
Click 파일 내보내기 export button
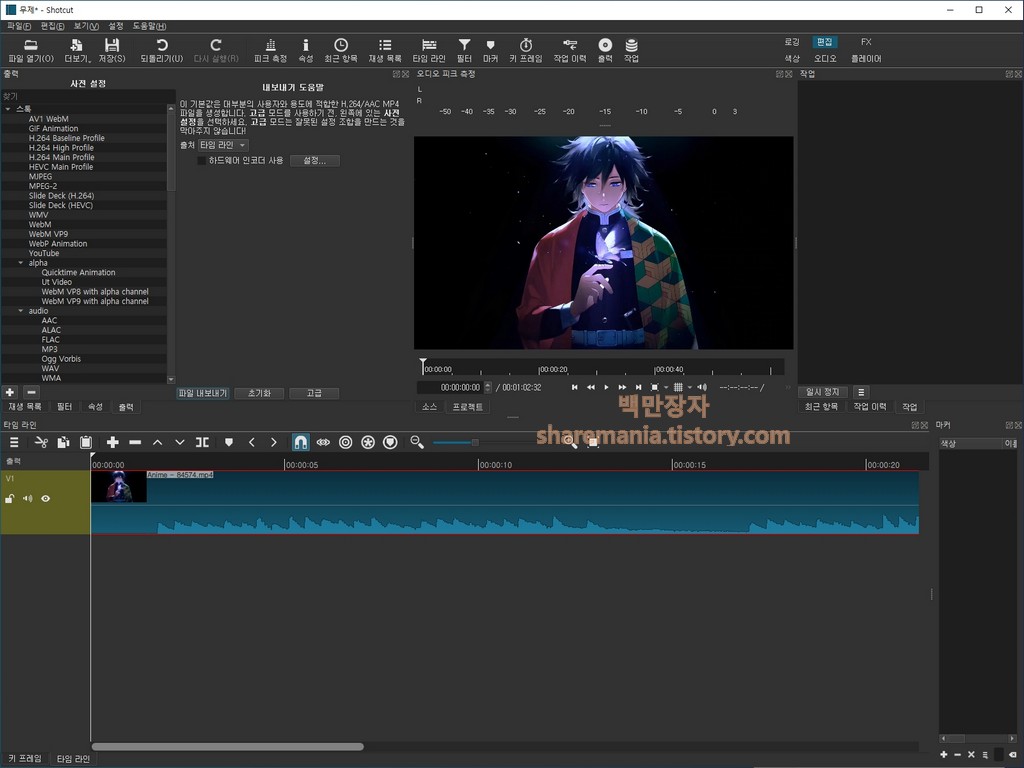coord(202,393)
